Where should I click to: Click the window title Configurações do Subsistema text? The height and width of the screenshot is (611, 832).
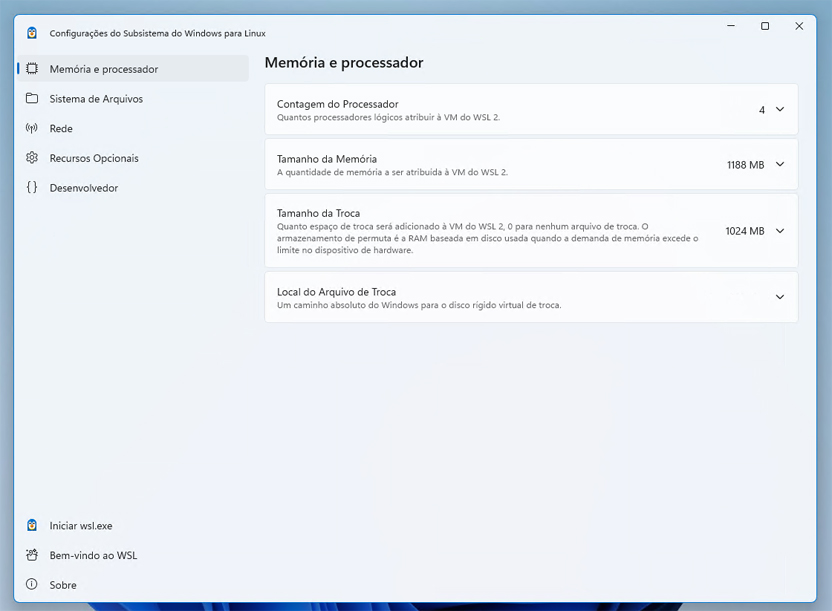158,33
